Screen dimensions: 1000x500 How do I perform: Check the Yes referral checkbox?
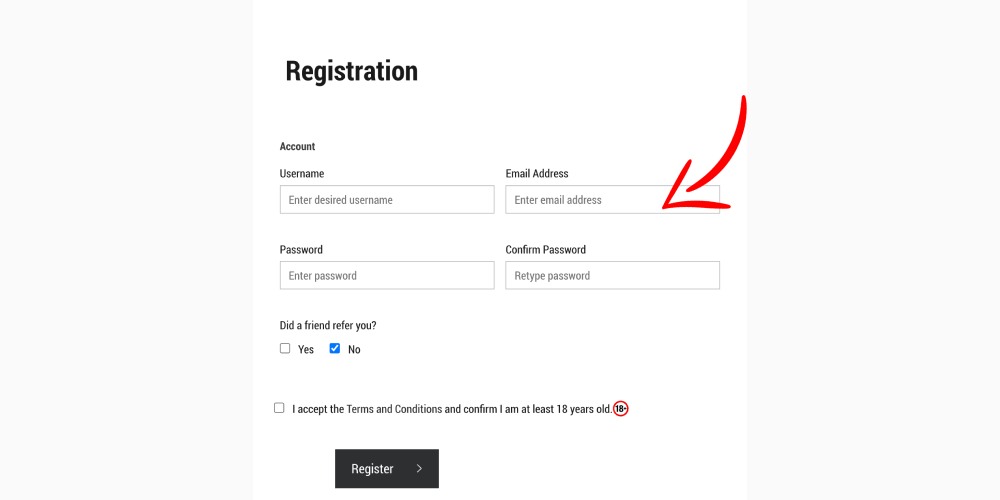pos(285,348)
